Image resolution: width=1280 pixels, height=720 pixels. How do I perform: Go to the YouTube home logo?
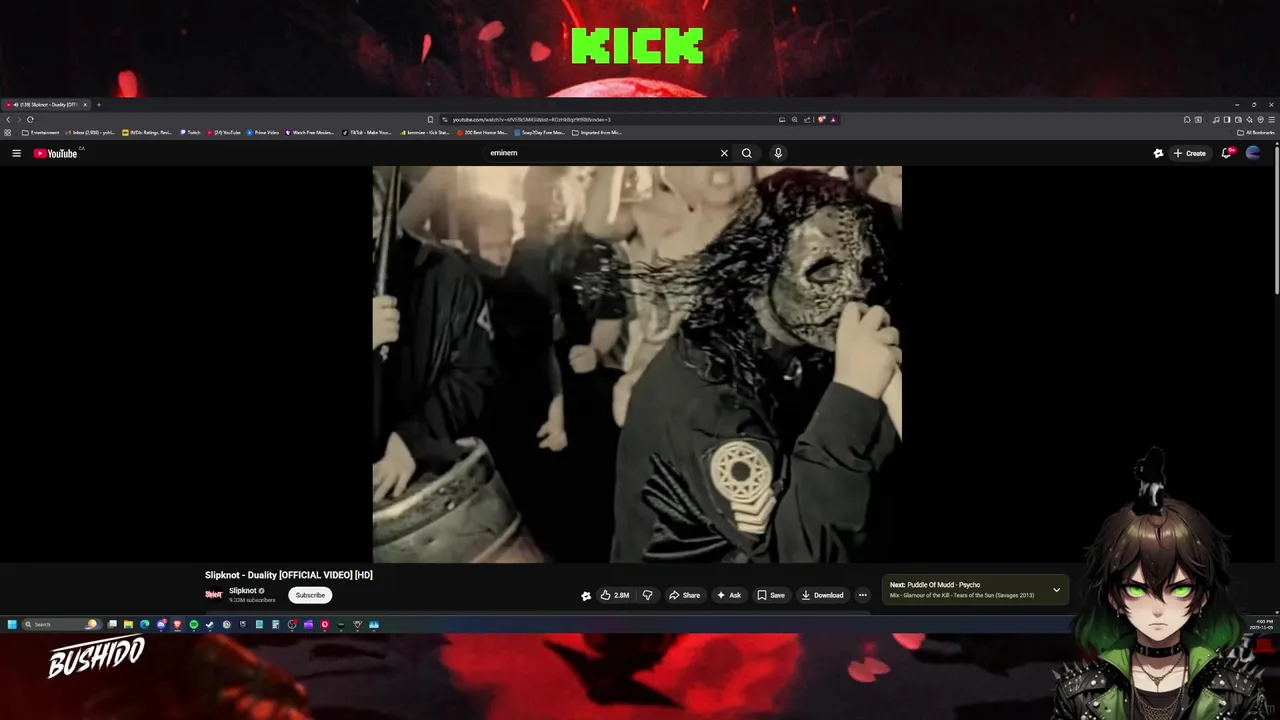(56, 153)
